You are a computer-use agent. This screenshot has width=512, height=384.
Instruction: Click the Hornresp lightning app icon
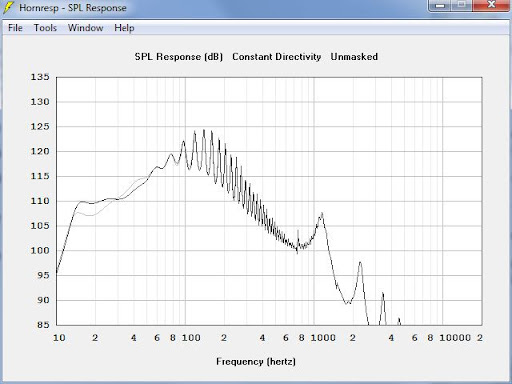pos(8,7)
